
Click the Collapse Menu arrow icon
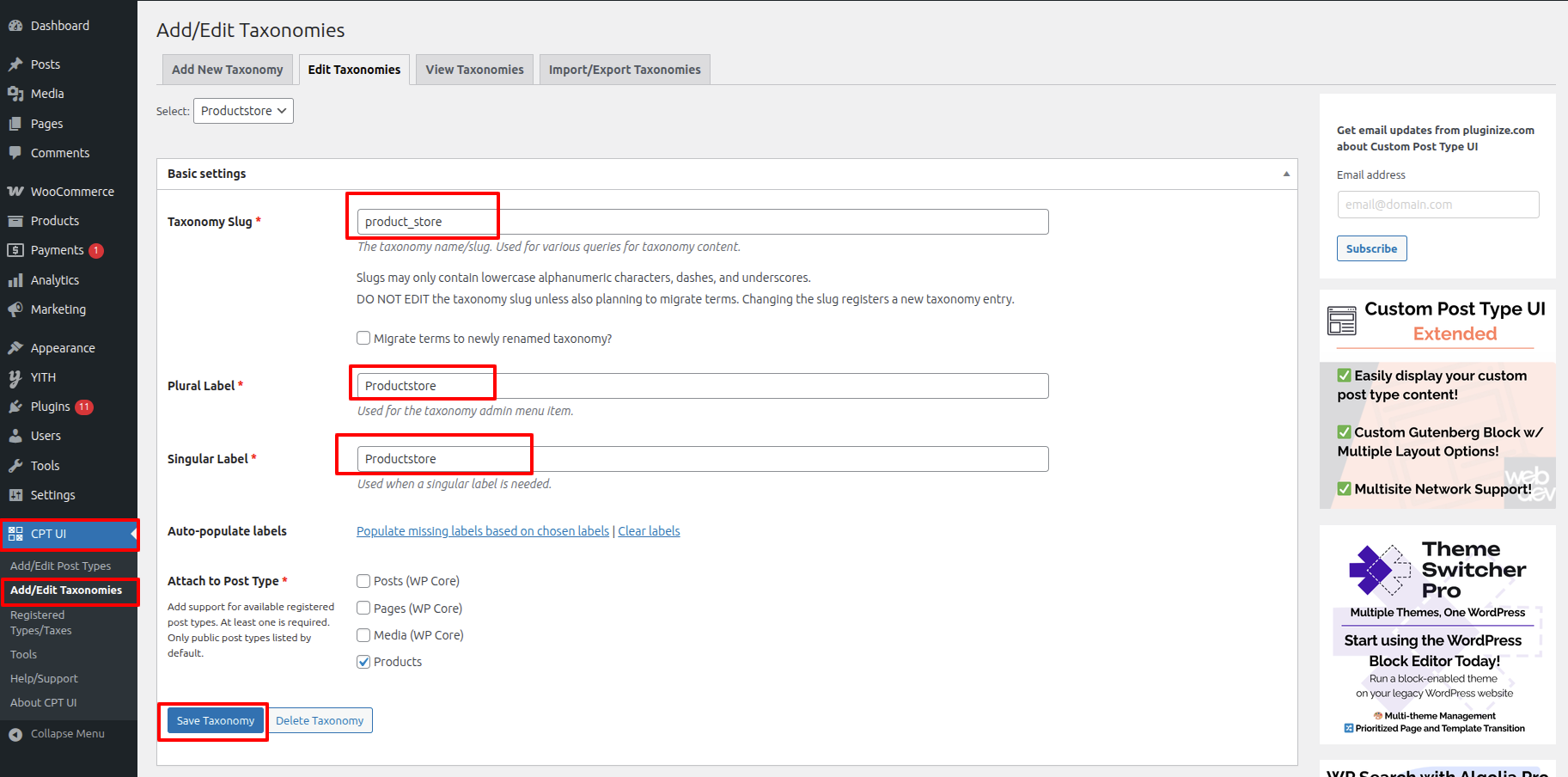coord(15,734)
